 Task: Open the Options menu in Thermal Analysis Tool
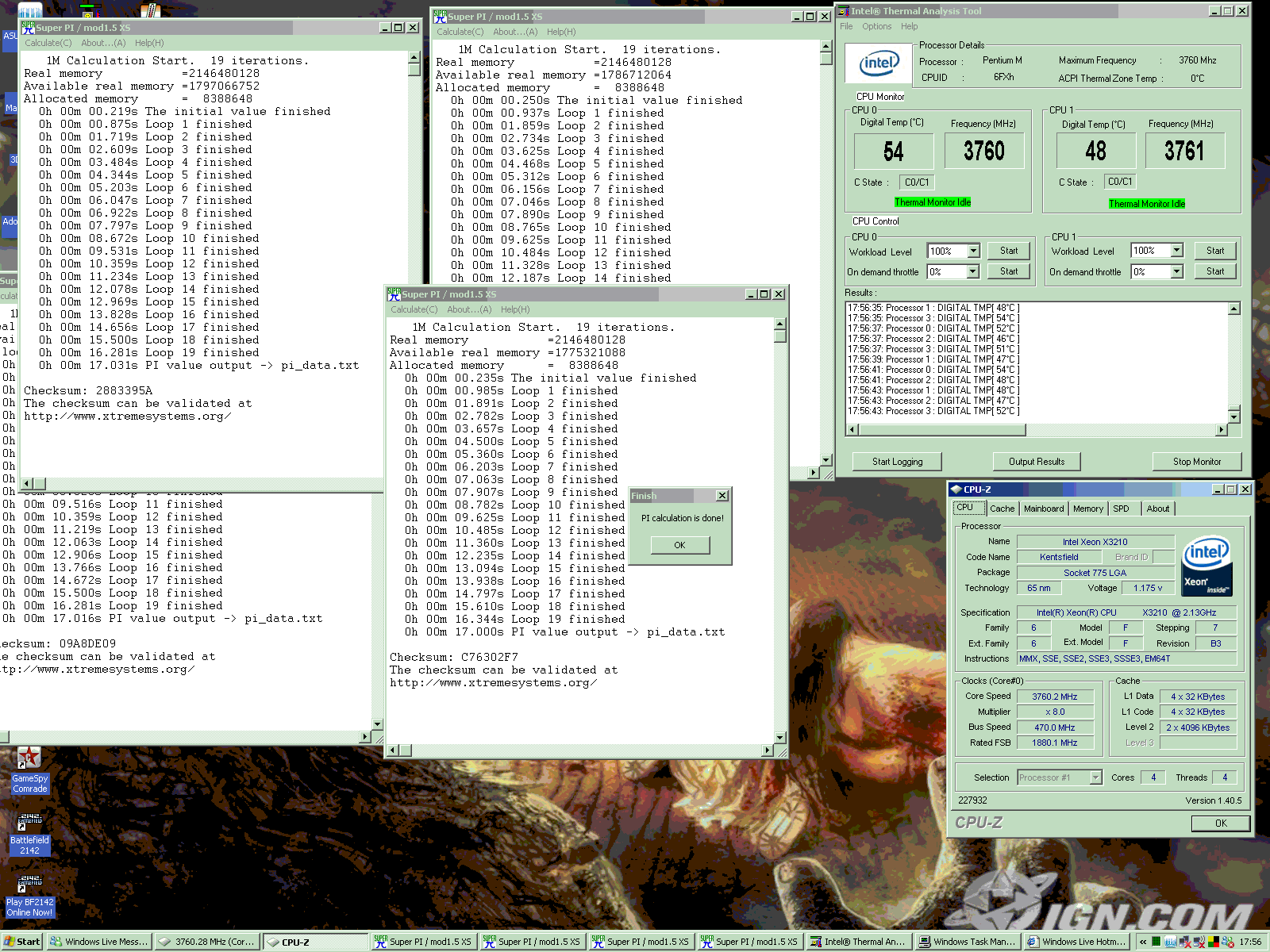(x=876, y=26)
